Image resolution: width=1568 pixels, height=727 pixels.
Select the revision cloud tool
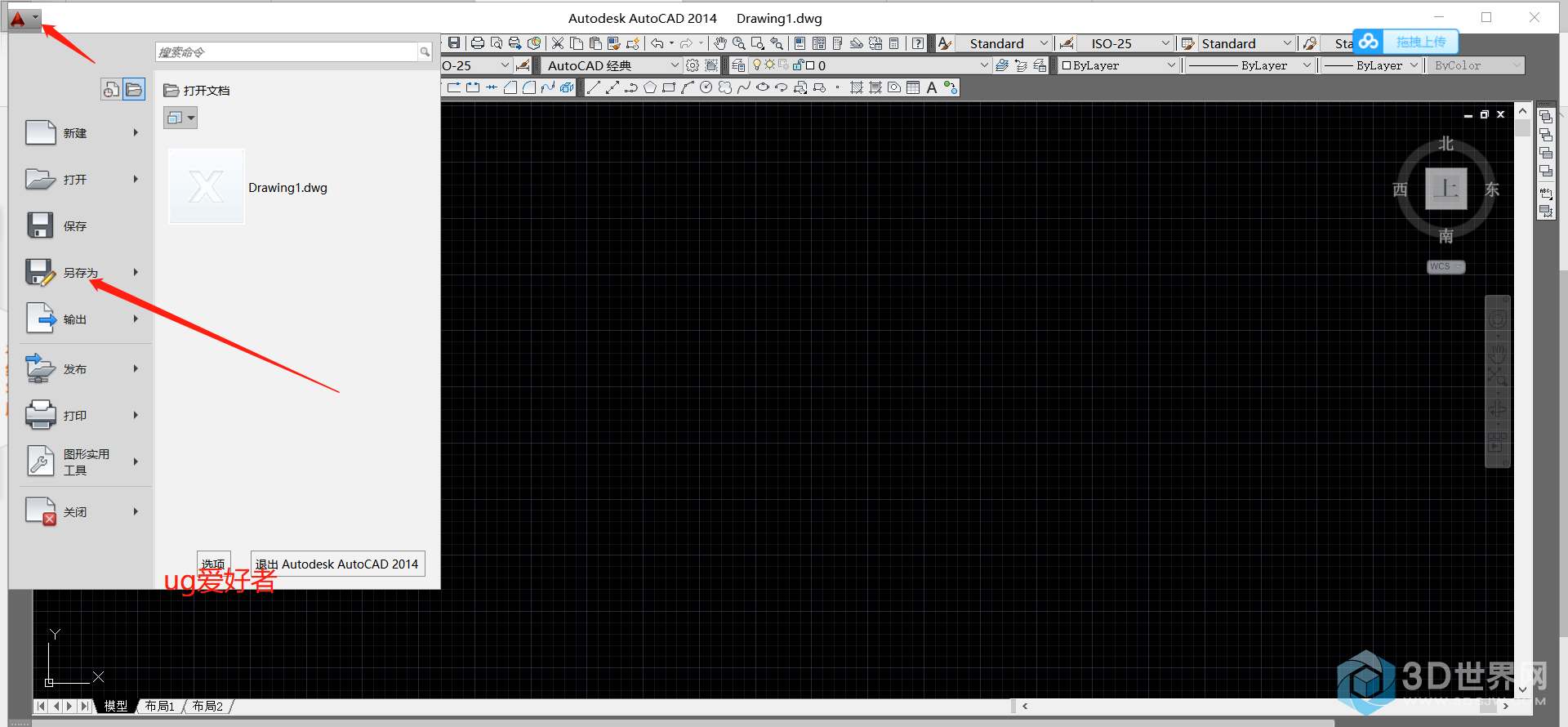click(725, 87)
